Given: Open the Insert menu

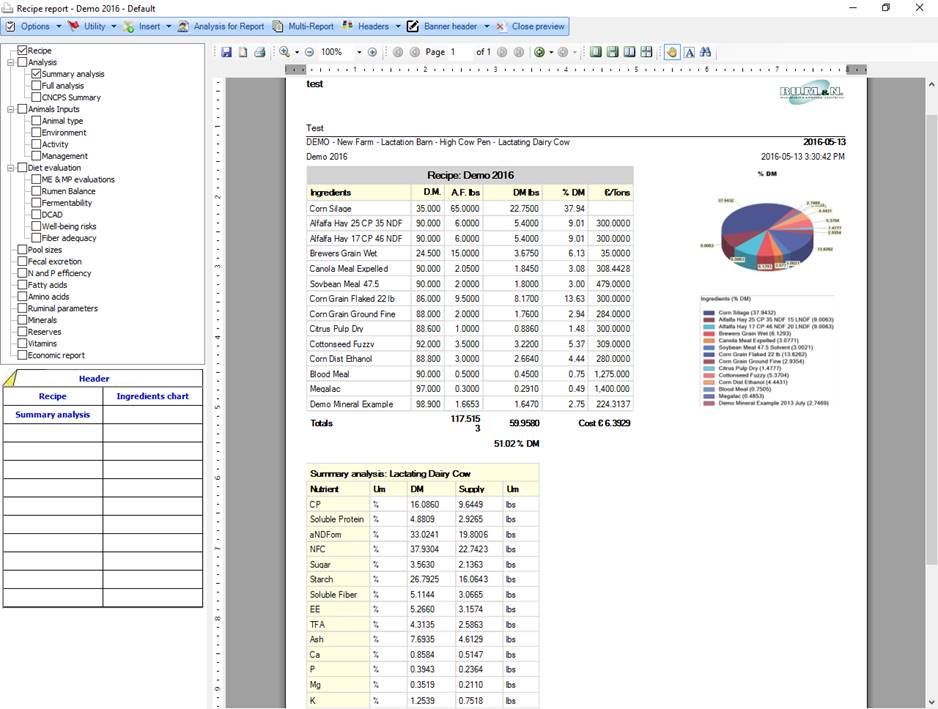Looking at the screenshot, I should click(150, 26).
